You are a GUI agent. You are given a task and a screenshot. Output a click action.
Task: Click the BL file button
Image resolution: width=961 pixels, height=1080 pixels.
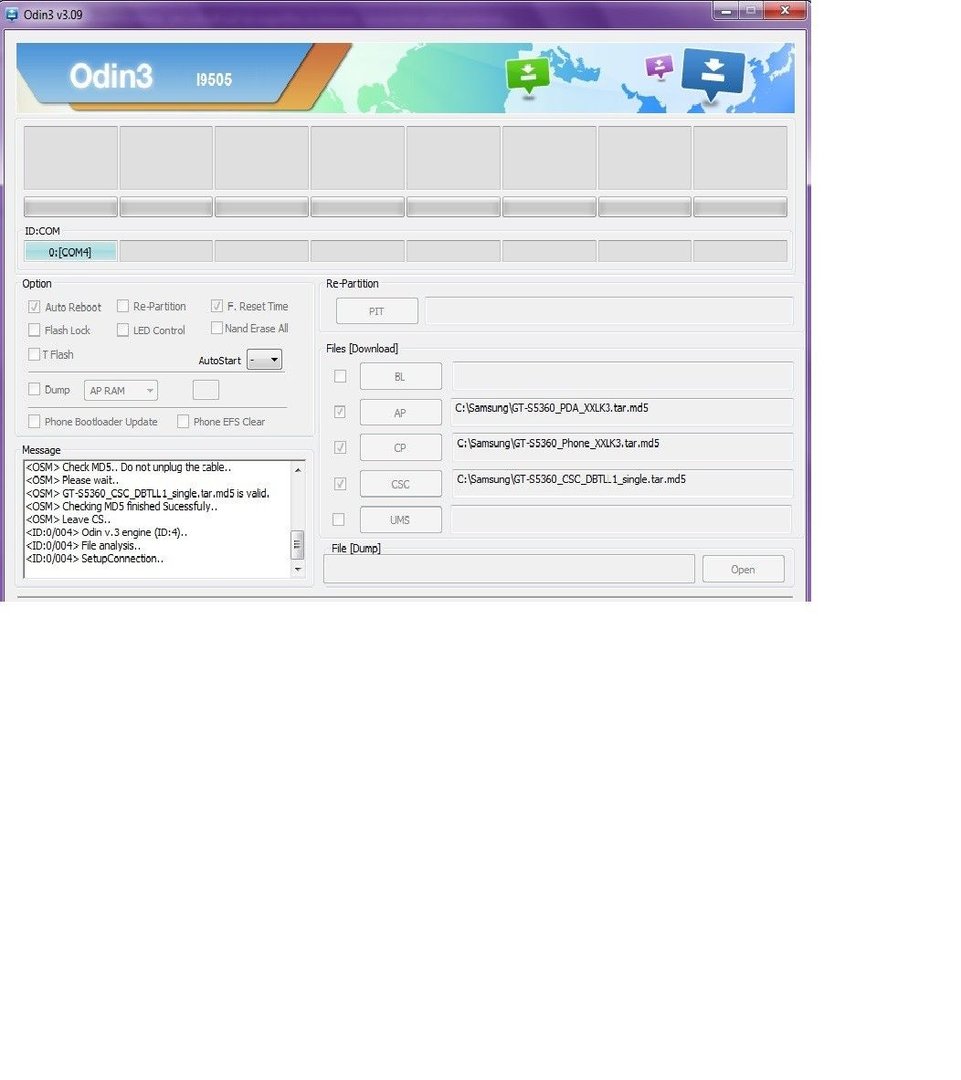coord(400,376)
